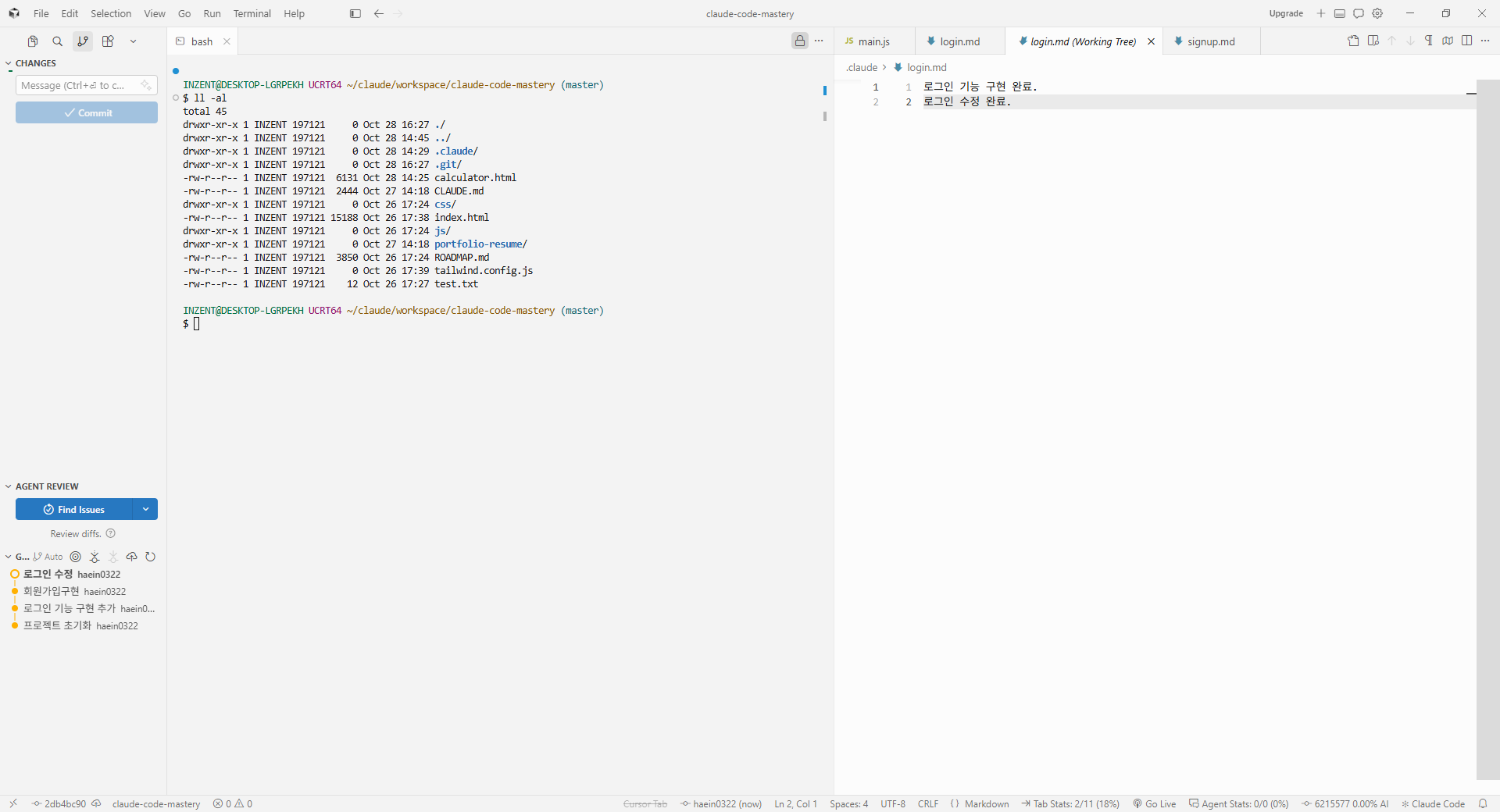The width and height of the screenshot is (1500, 812).
Task: Open the Extensions sidebar icon
Action: (x=108, y=41)
